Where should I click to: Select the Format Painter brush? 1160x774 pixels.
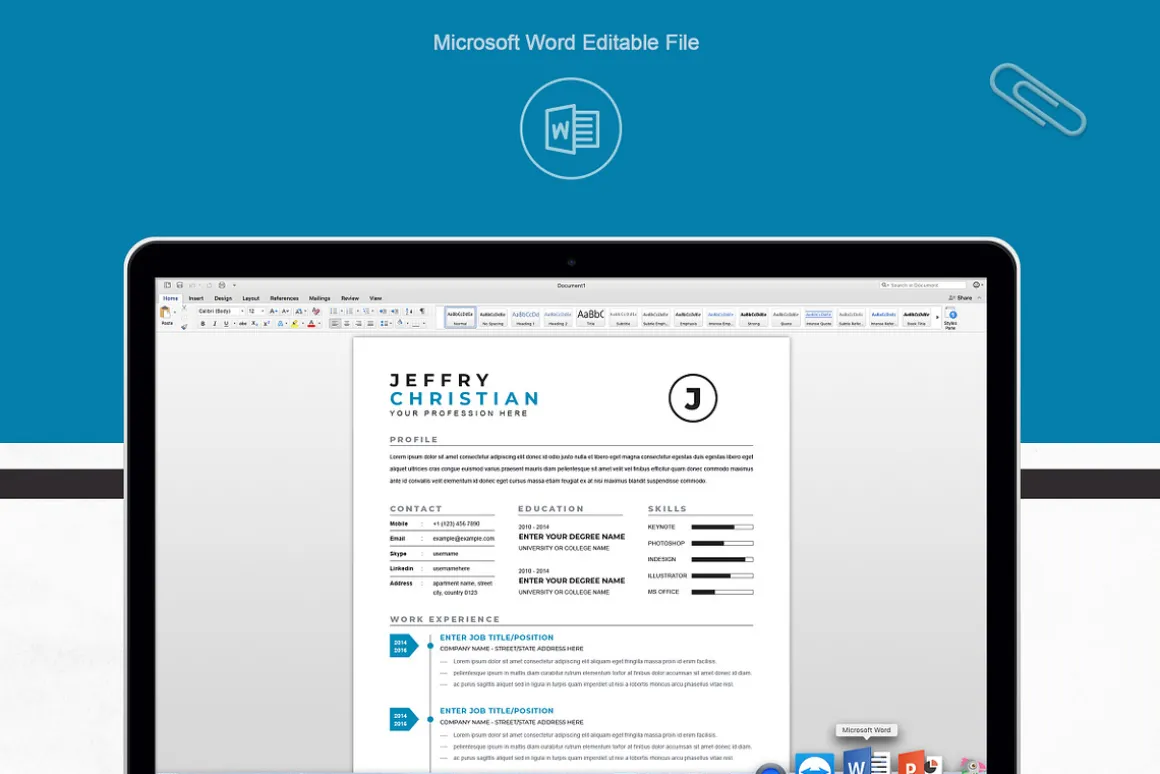(184, 326)
